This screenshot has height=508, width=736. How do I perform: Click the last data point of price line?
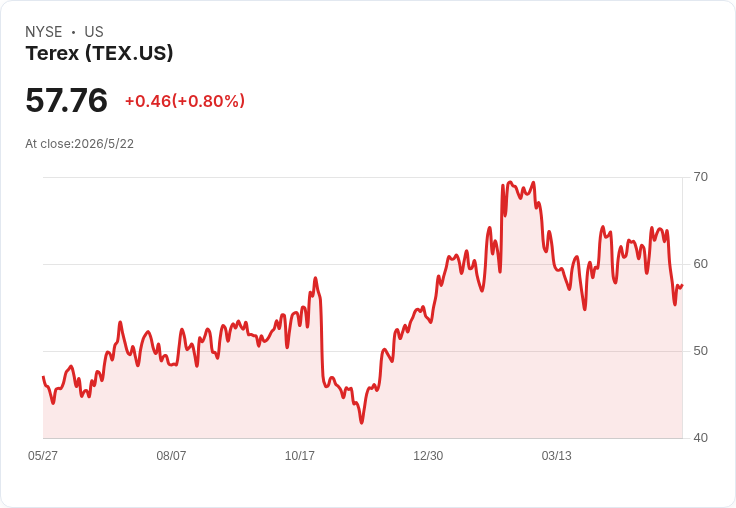pyautogui.click(x=682, y=285)
